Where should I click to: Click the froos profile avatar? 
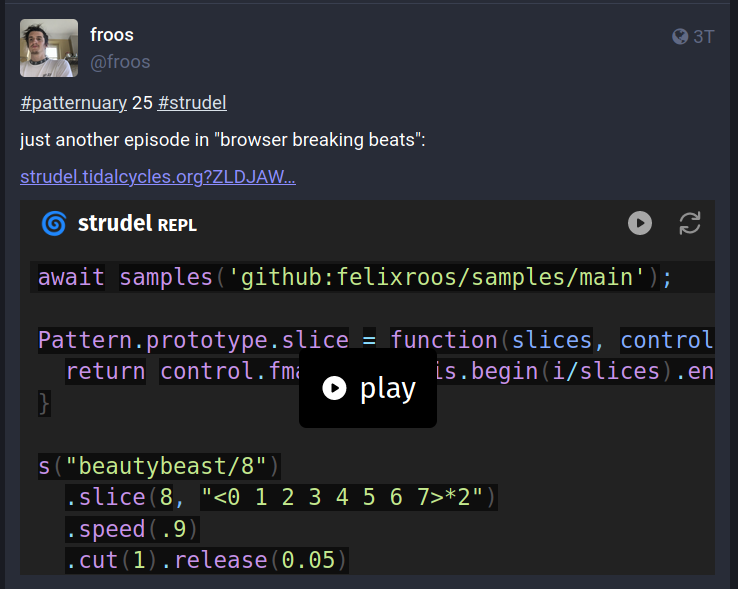click(x=49, y=48)
